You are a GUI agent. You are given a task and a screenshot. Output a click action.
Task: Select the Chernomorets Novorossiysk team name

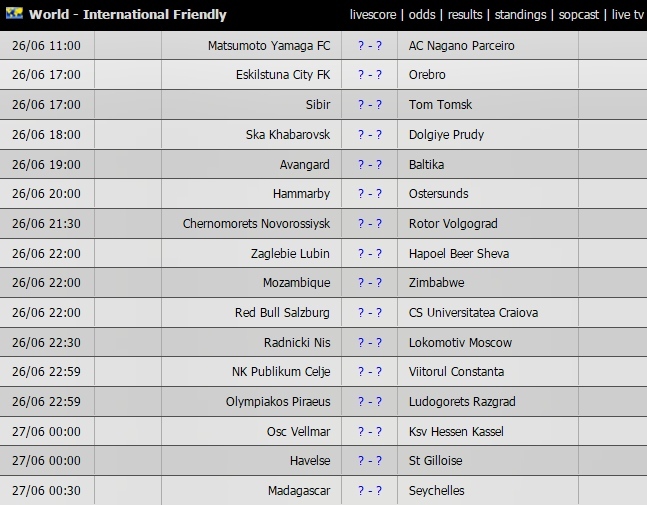click(x=256, y=224)
